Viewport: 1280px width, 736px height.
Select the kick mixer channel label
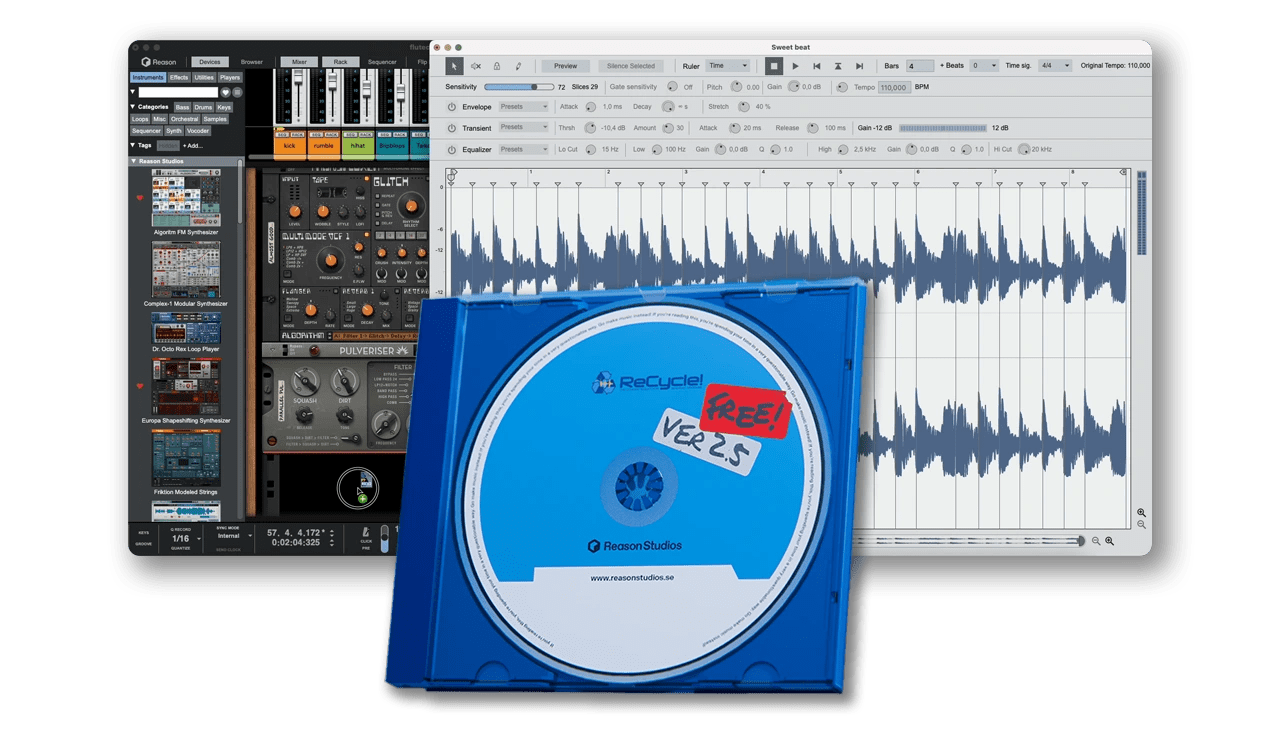(290, 146)
